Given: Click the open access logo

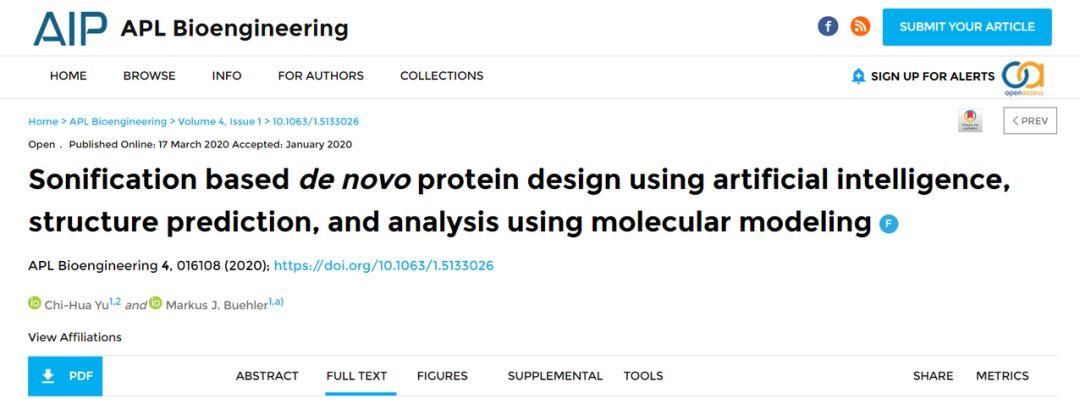Looking at the screenshot, I should click(x=1023, y=78).
